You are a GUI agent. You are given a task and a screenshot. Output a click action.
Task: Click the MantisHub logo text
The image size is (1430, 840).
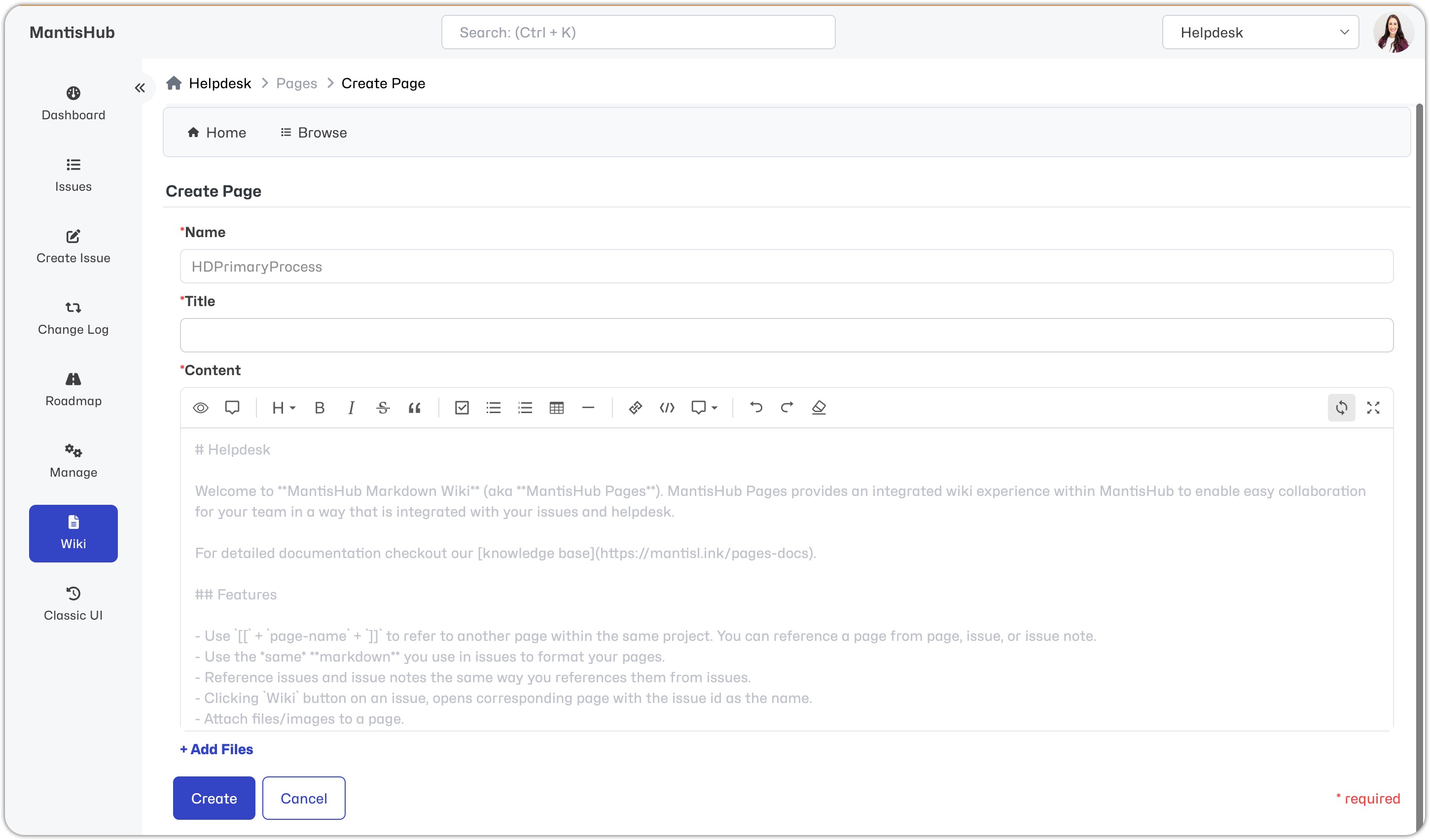tap(72, 33)
